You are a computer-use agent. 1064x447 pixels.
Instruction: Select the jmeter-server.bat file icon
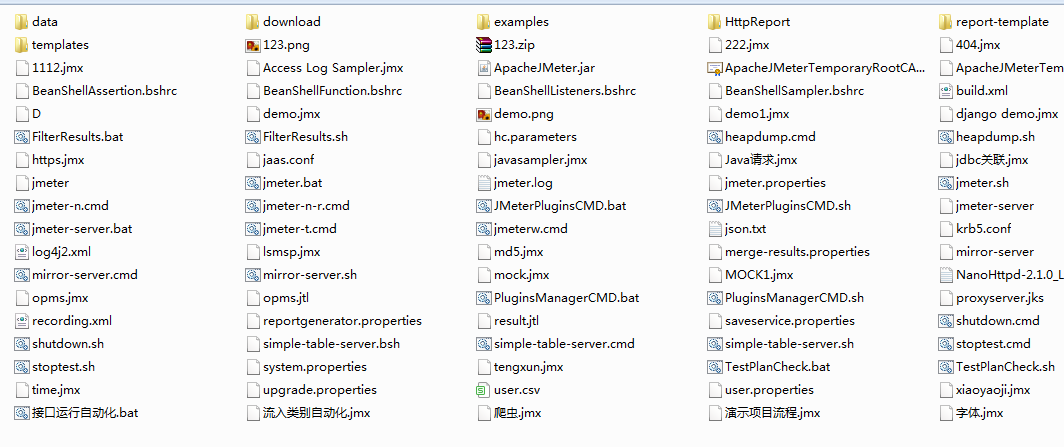pos(22,229)
